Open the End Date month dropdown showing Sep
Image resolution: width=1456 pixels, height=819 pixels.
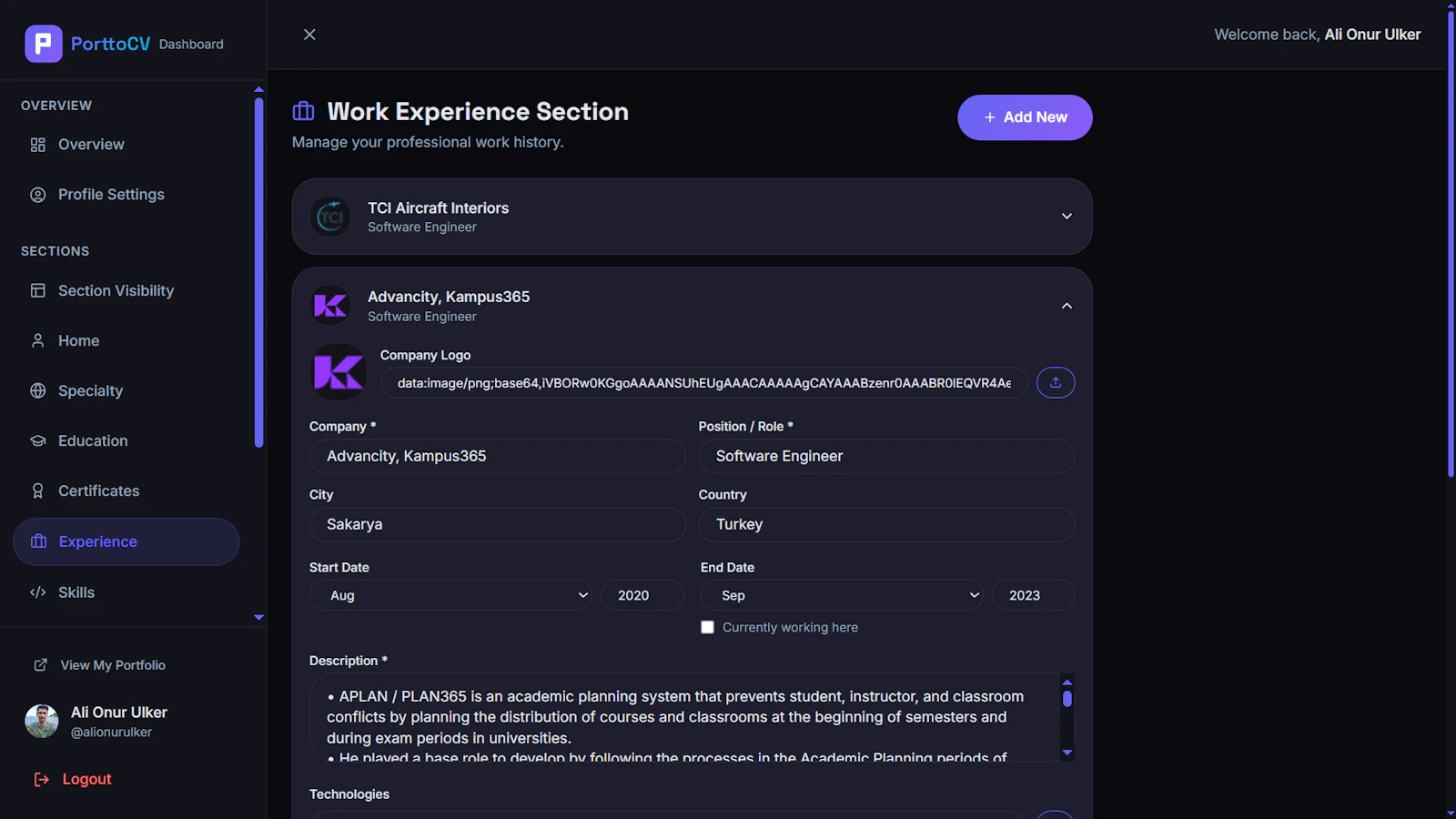[x=842, y=595]
